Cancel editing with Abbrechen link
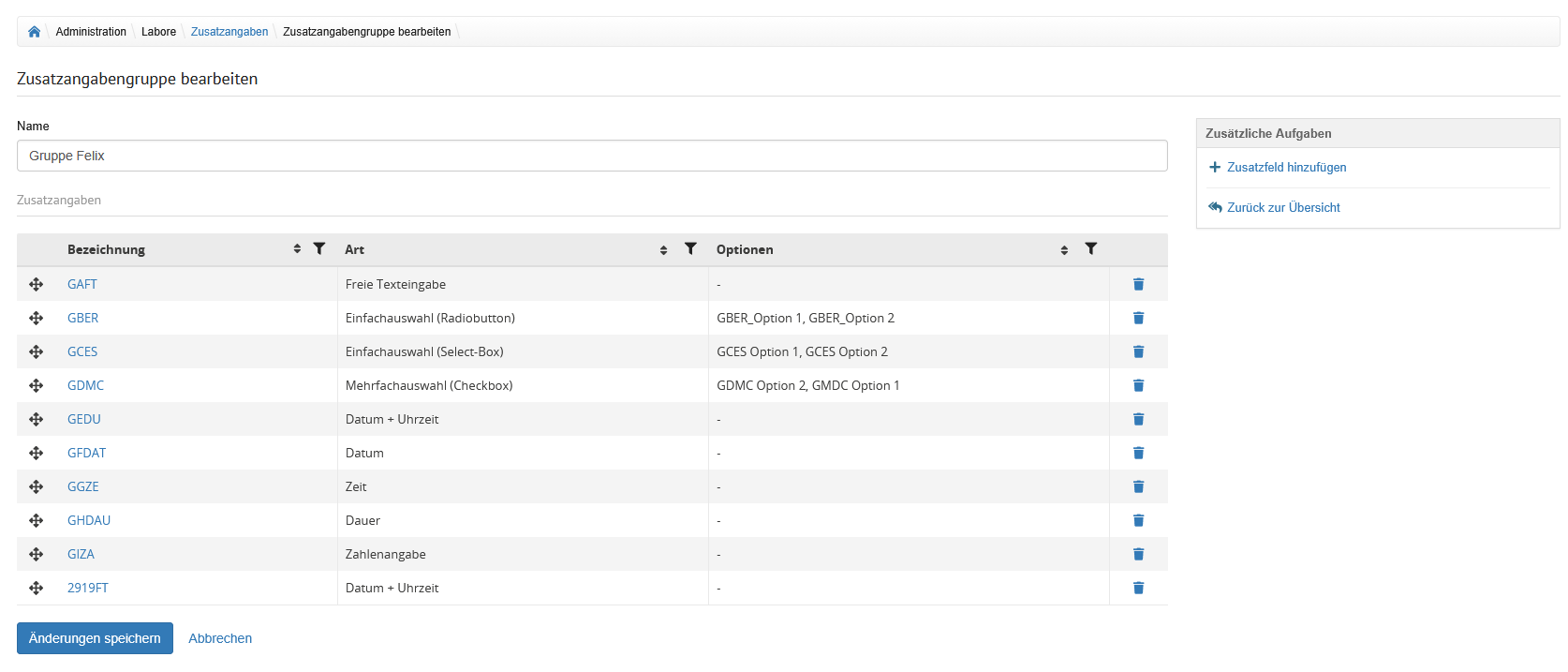The height and width of the screenshot is (672, 1568). [220, 638]
